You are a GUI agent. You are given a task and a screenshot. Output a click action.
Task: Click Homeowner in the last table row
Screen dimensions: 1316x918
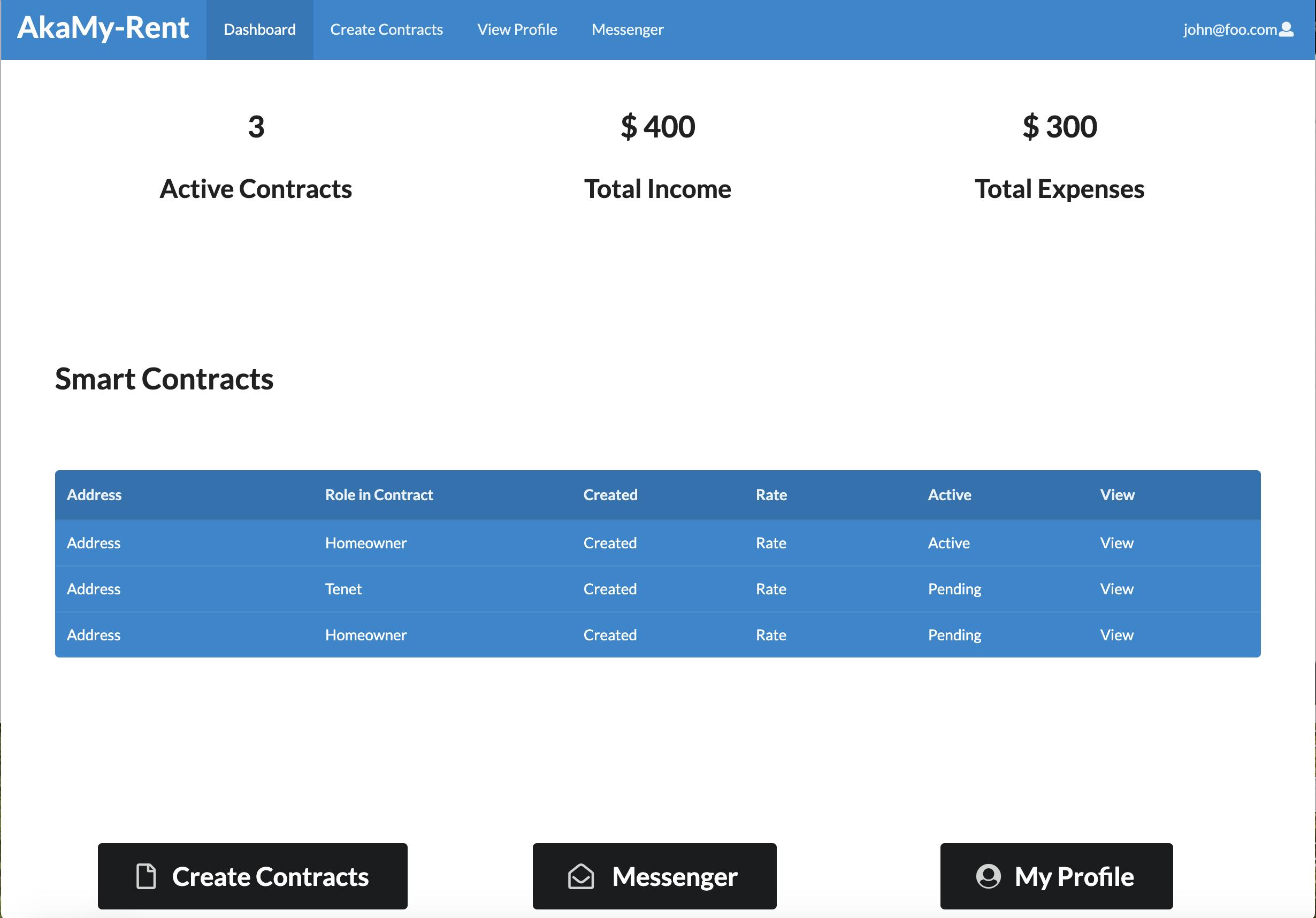pos(366,634)
